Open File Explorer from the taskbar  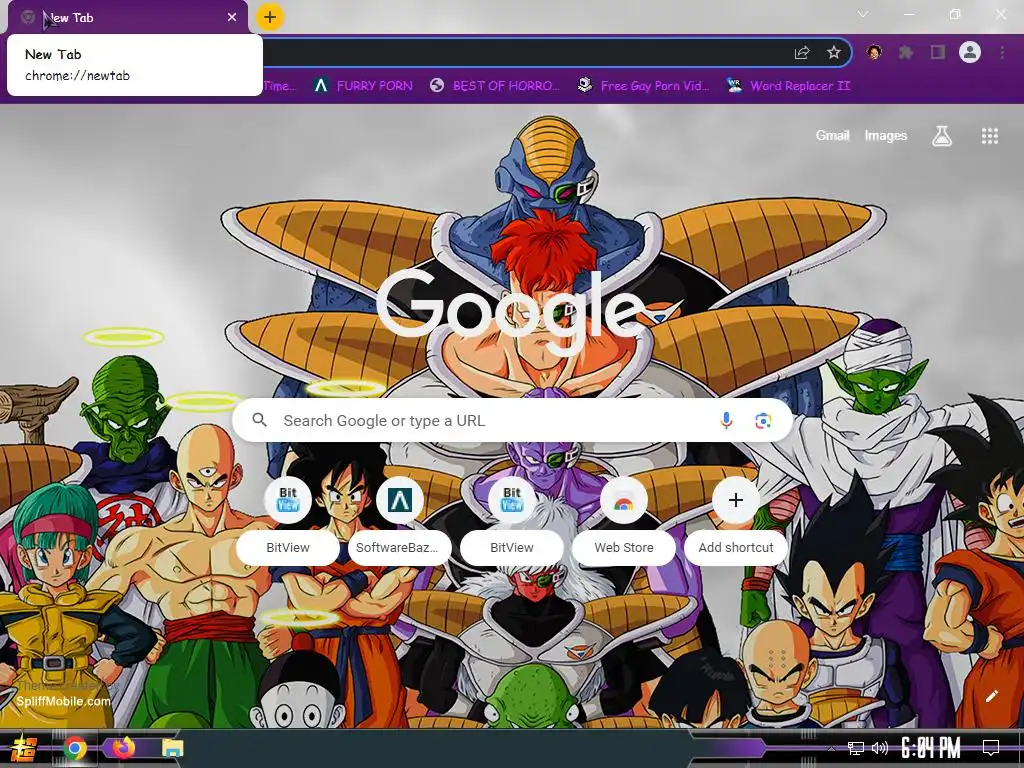pos(172,748)
